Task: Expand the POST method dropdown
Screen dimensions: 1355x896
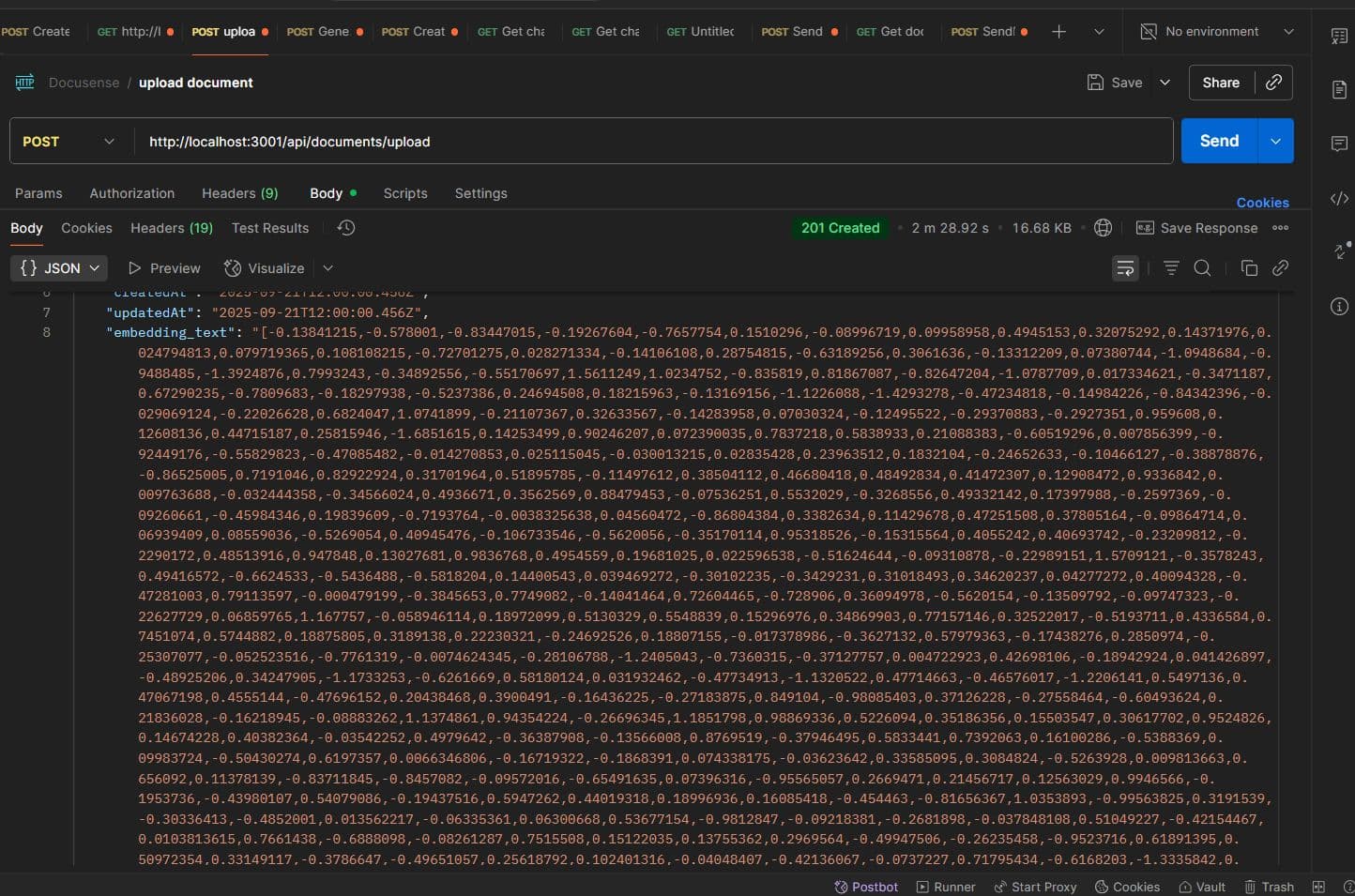Action: click(69, 142)
